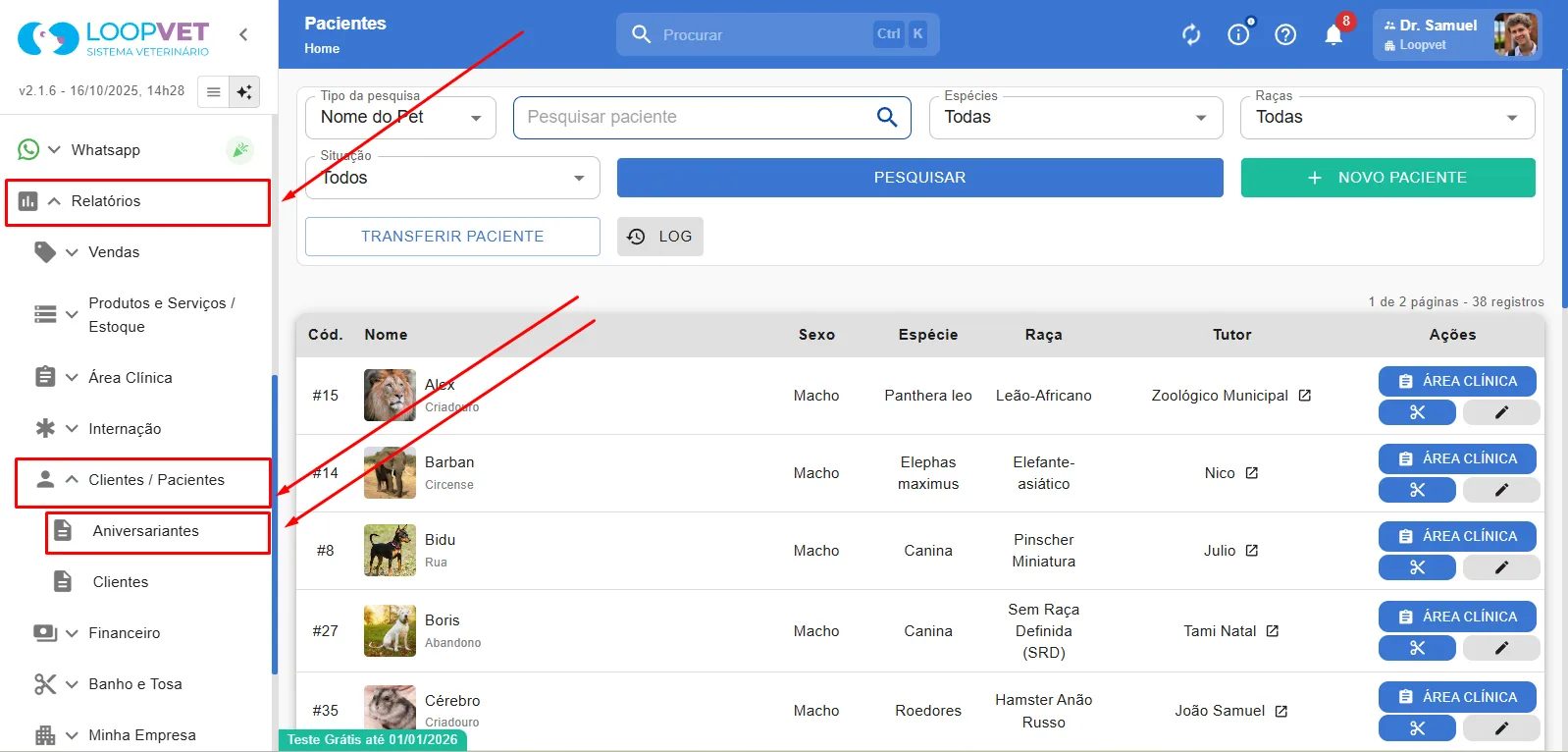The height and width of the screenshot is (752, 1568).
Task: Click the TRANSFERIR PACIENTE button
Action: pos(452,237)
